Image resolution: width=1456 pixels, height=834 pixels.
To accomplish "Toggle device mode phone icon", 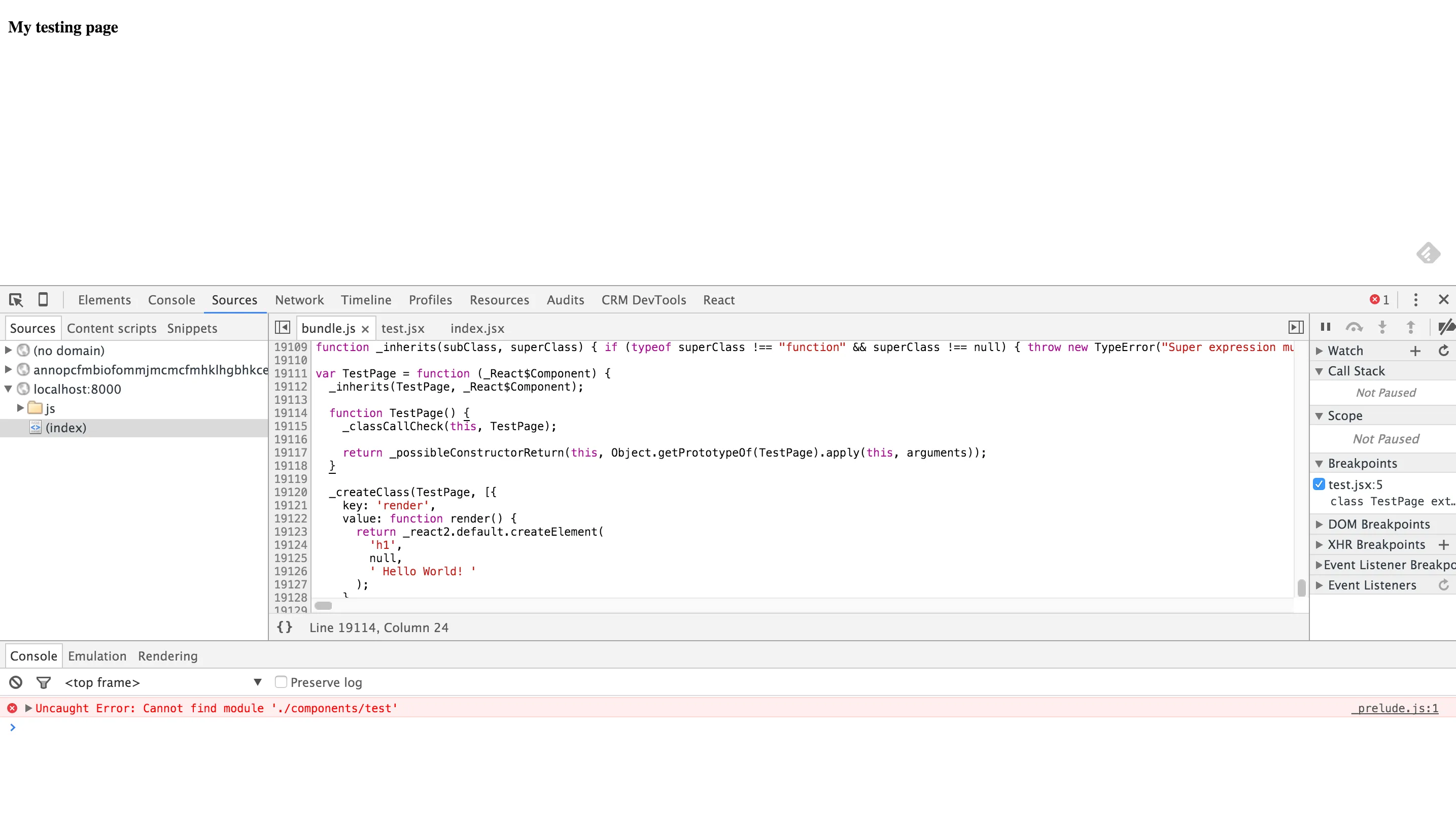I will click(x=43, y=300).
